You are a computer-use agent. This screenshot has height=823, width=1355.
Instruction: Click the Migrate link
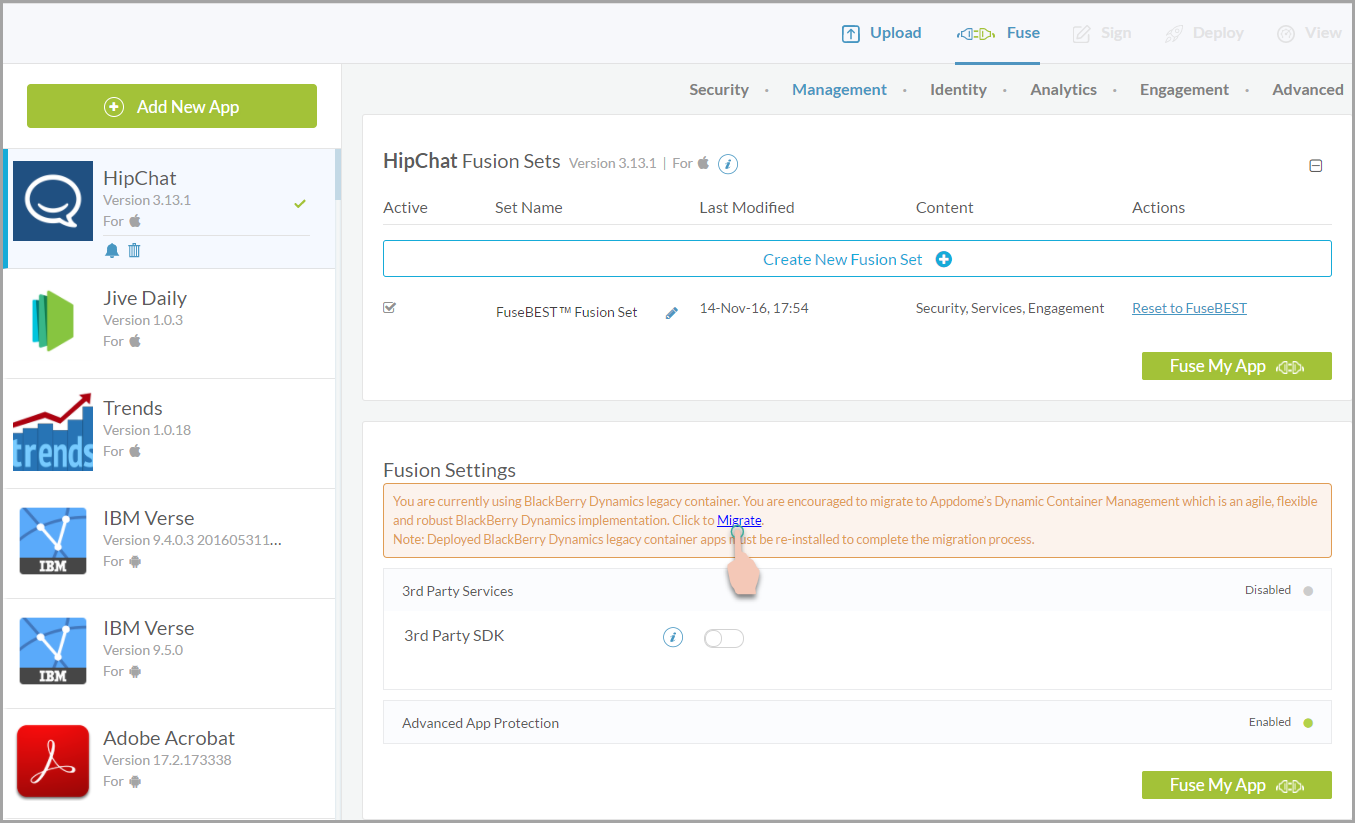tap(739, 520)
